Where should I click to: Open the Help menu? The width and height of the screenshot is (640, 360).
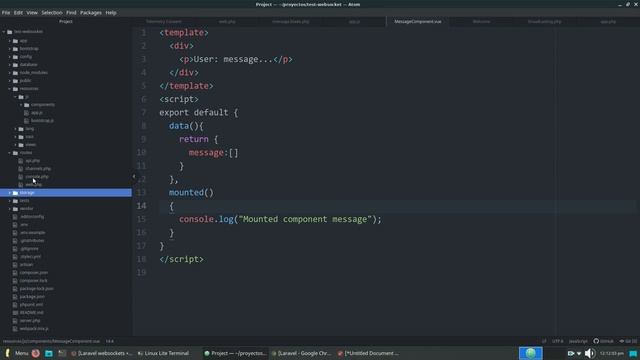coord(111,13)
